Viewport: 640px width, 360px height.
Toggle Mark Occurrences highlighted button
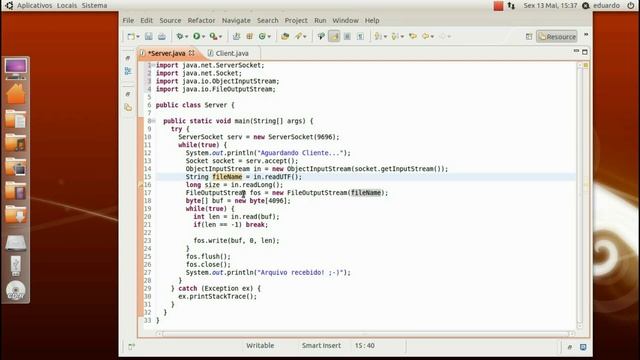334,36
